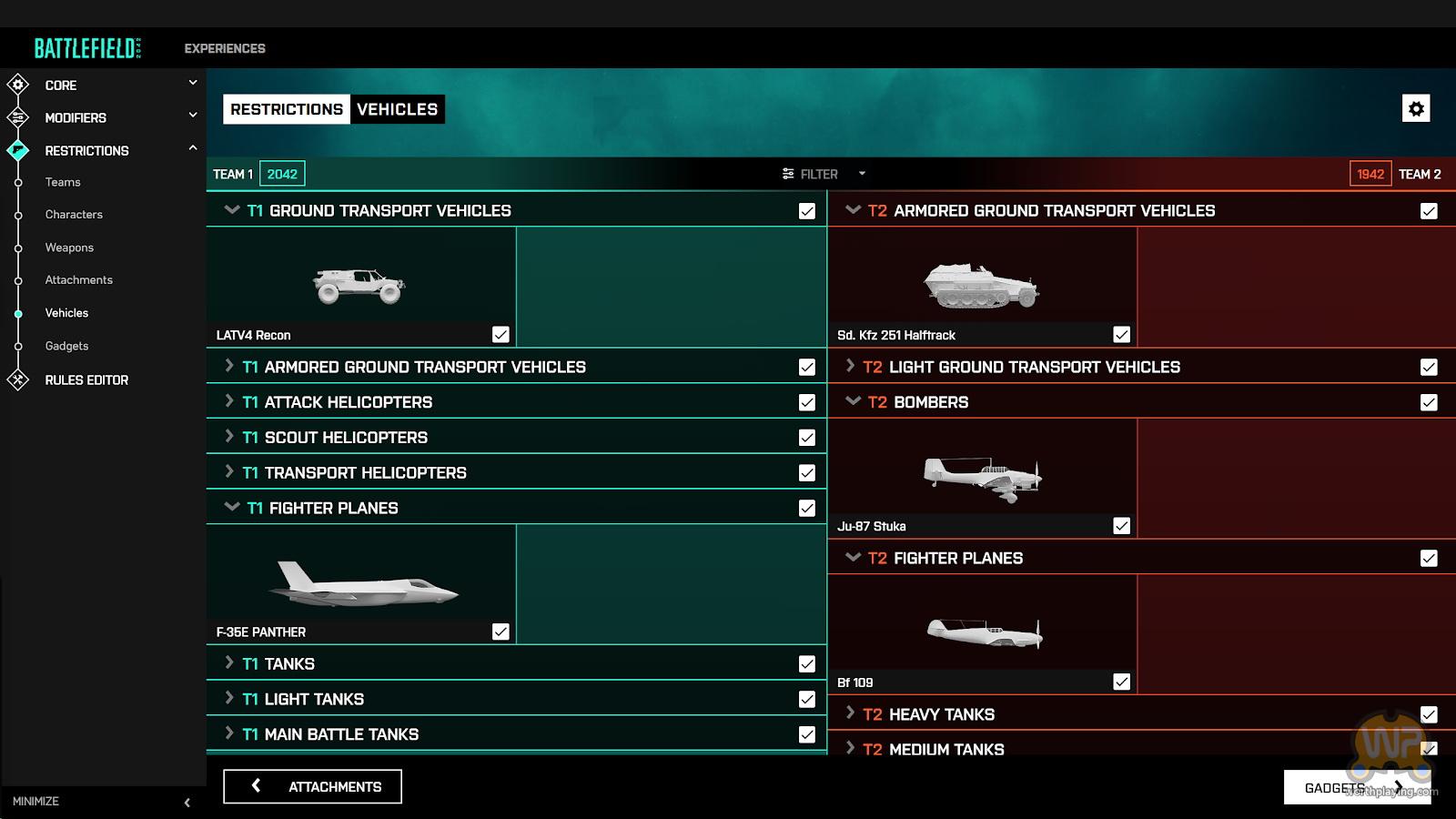Open the Filter dropdown arrow
This screenshot has width=1456, height=819.
click(862, 174)
